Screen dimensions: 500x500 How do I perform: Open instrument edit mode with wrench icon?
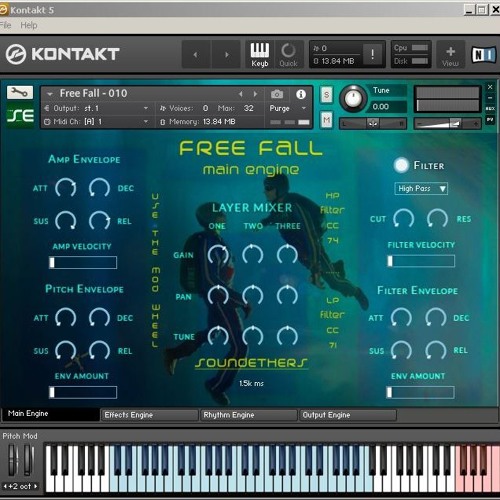[x=20, y=92]
